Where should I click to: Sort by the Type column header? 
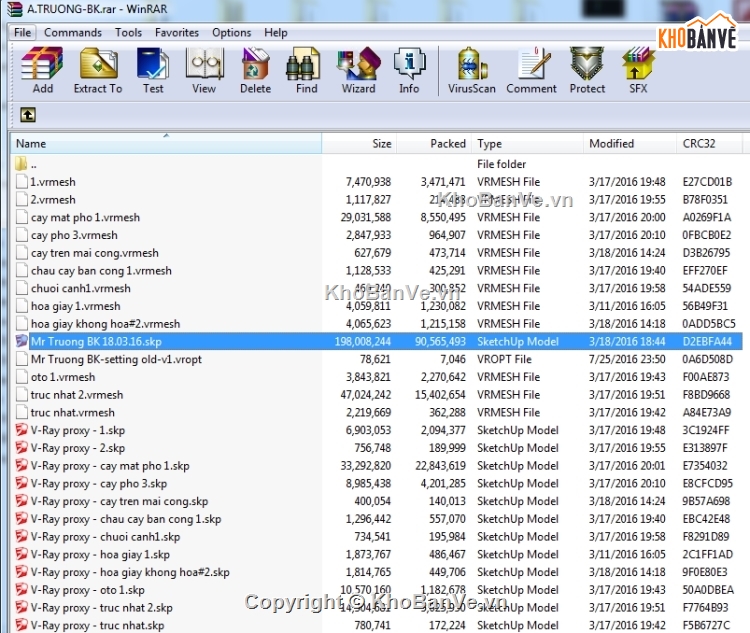coord(528,144)
